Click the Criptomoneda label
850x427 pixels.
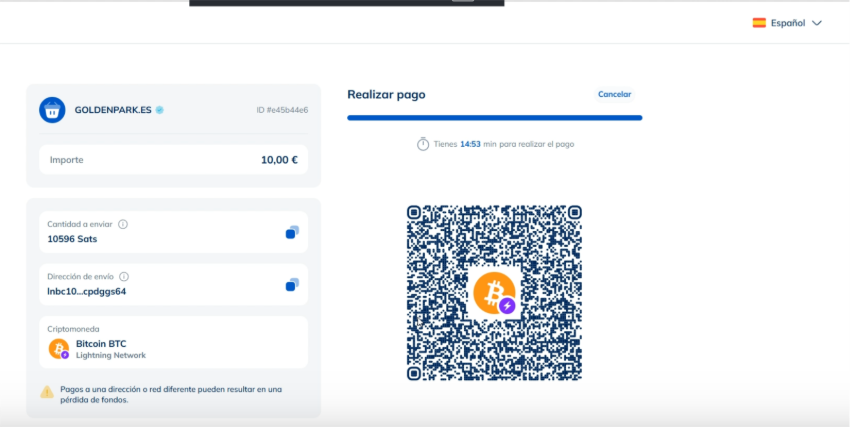point(73,329)
